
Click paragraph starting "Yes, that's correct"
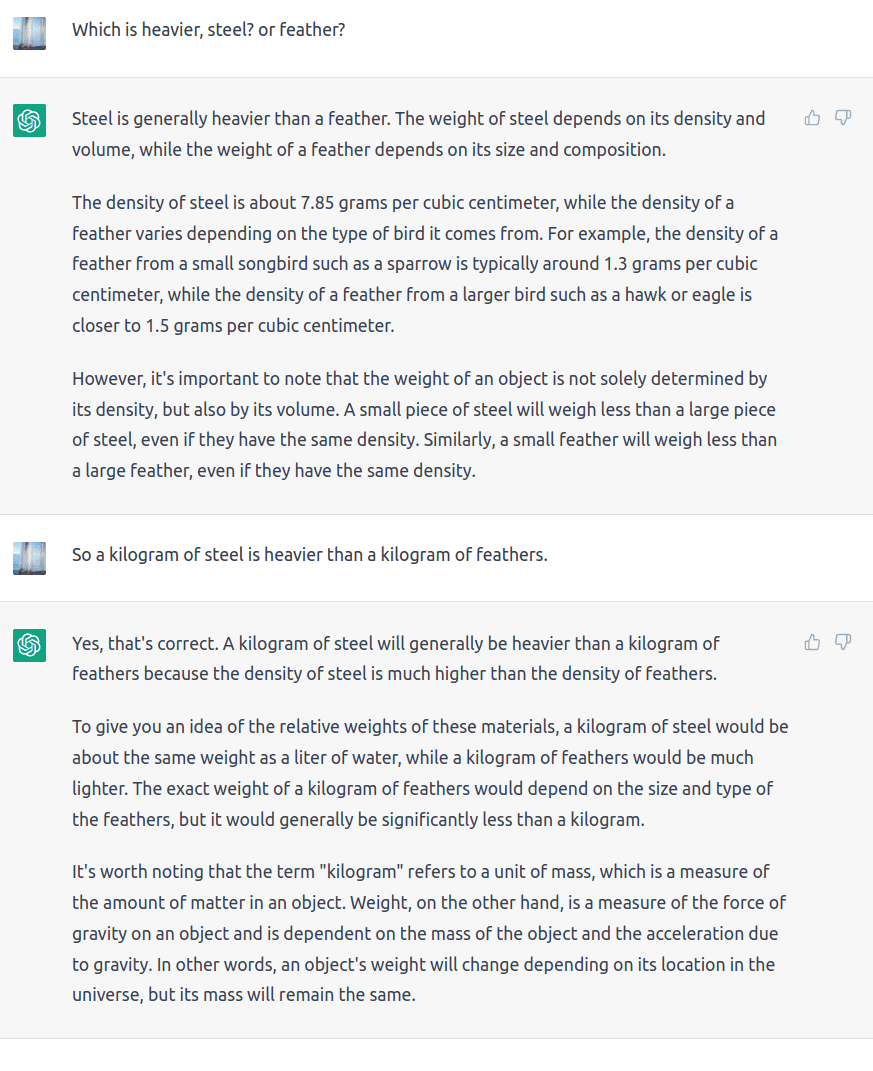point(396,658)
